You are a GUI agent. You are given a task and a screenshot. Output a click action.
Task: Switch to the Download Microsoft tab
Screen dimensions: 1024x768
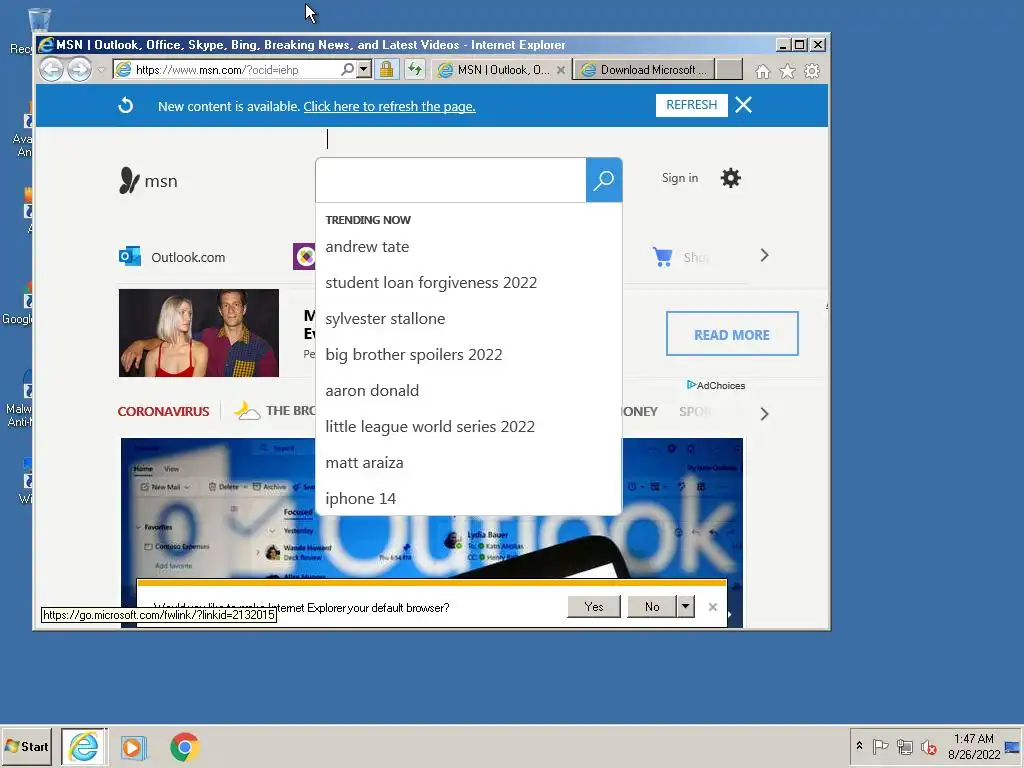pos(643,70)
